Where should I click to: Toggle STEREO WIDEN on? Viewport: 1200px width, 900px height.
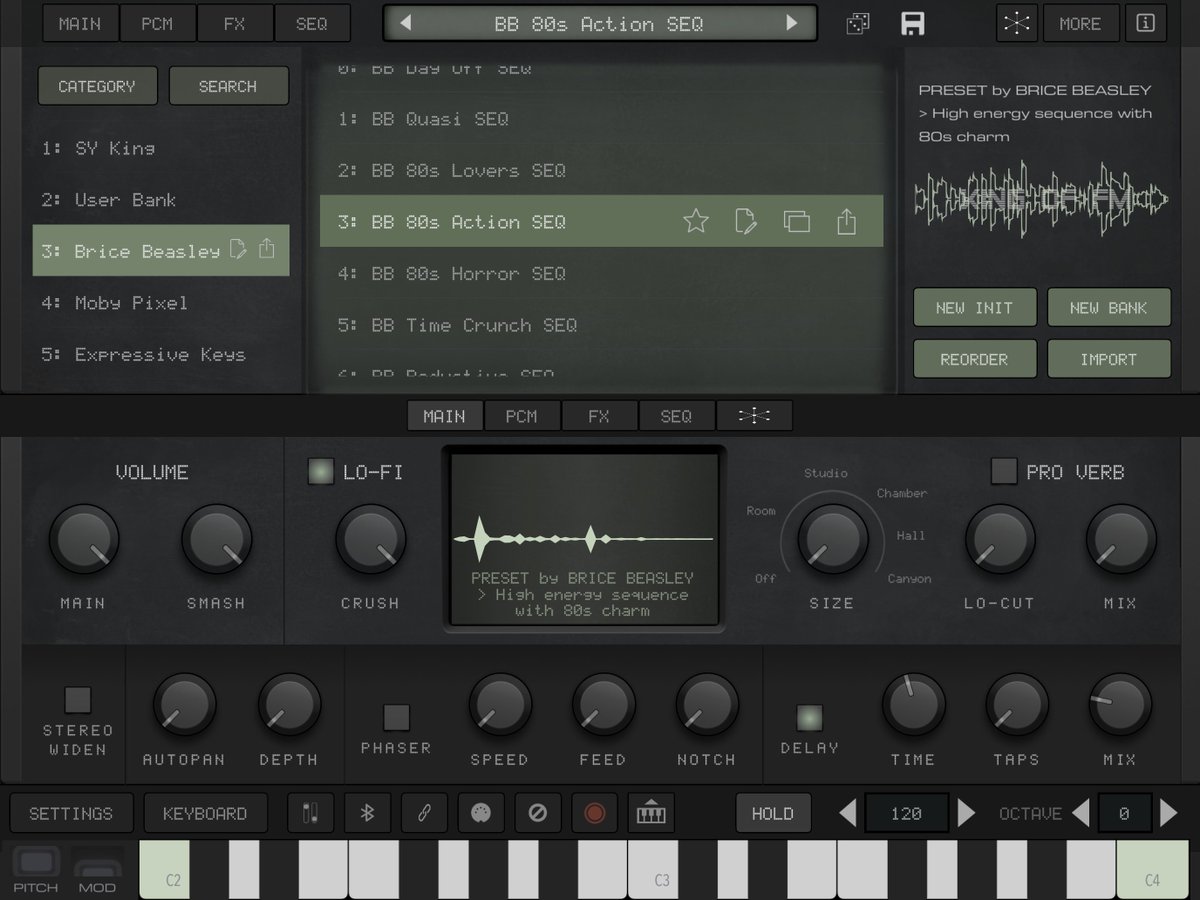point(78,699)
